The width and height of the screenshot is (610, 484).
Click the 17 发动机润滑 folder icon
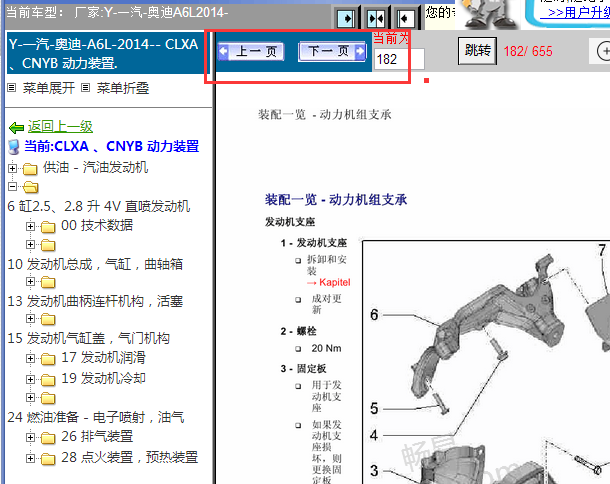point(48,359)
